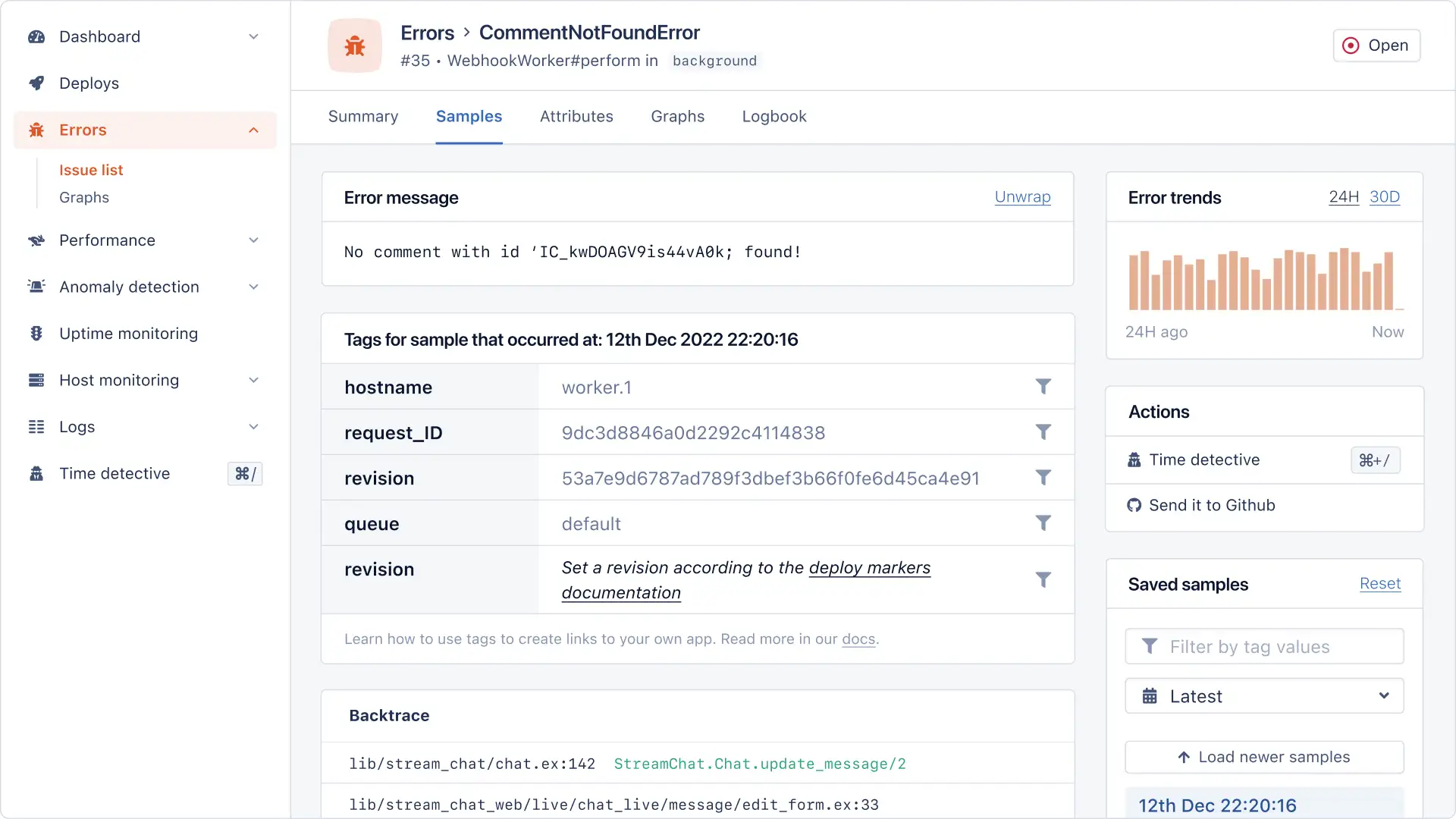Viewport: 1456px width, 819px height.
Task: Click the background namespace tag
Action: pyautogui.click(x=714, y=61)
